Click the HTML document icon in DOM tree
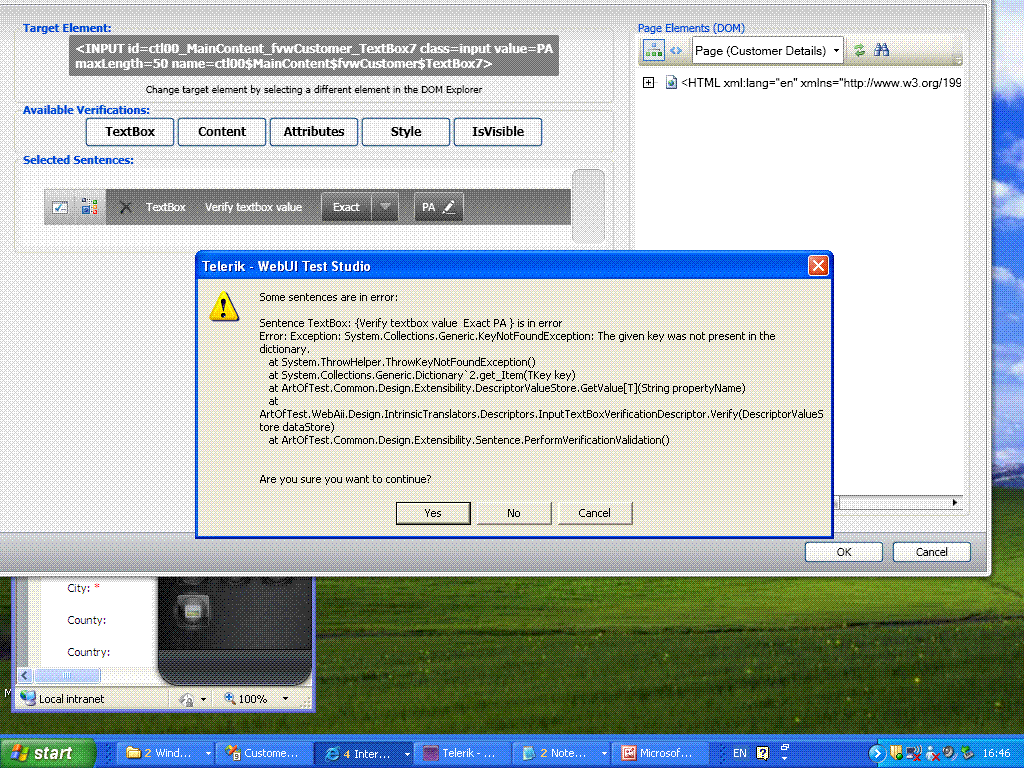 (x=671, y=82)
